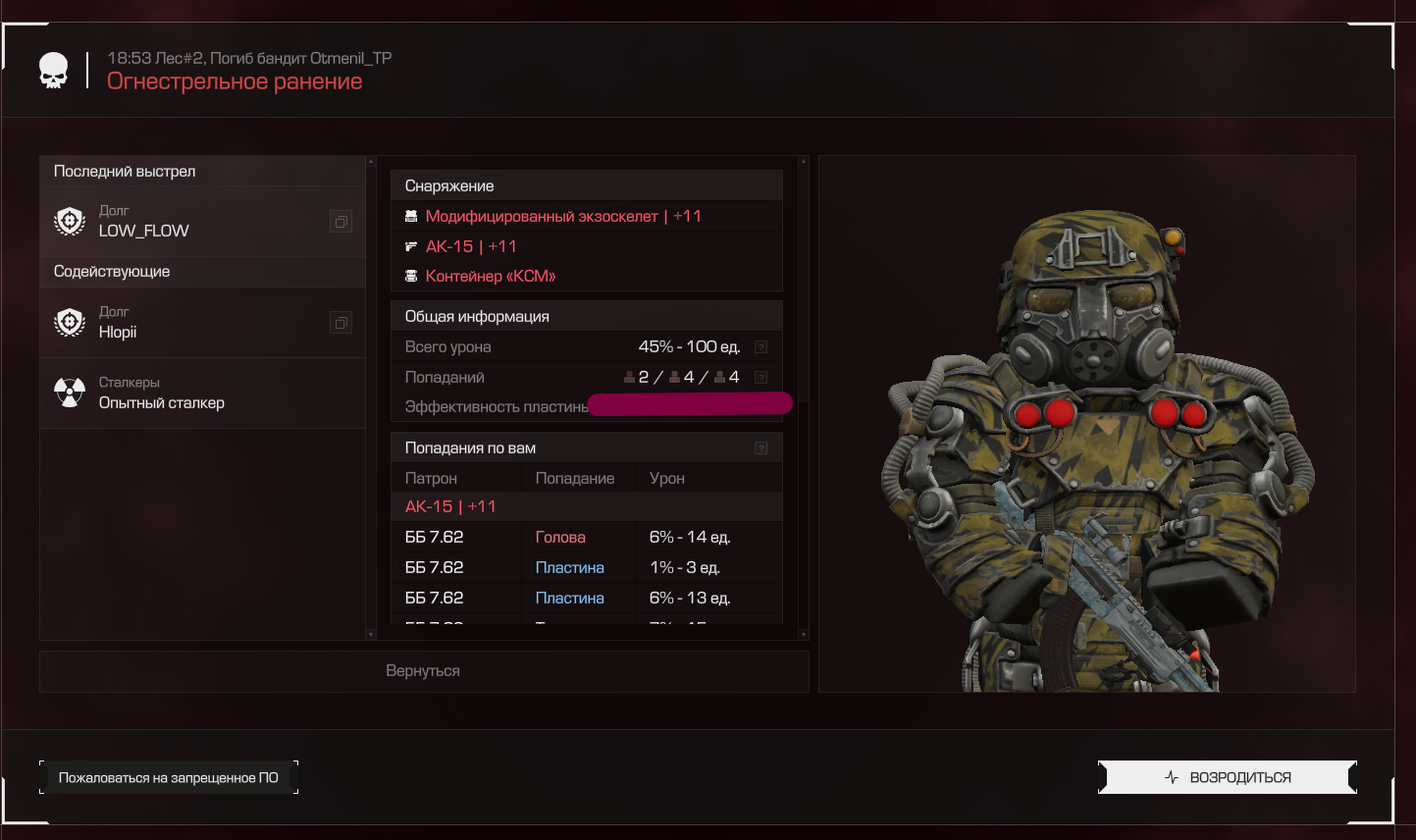The width and height of the screenshot is (1416, 840).
Task: Click the skull death icon
Action: click(x=54, y=71)
